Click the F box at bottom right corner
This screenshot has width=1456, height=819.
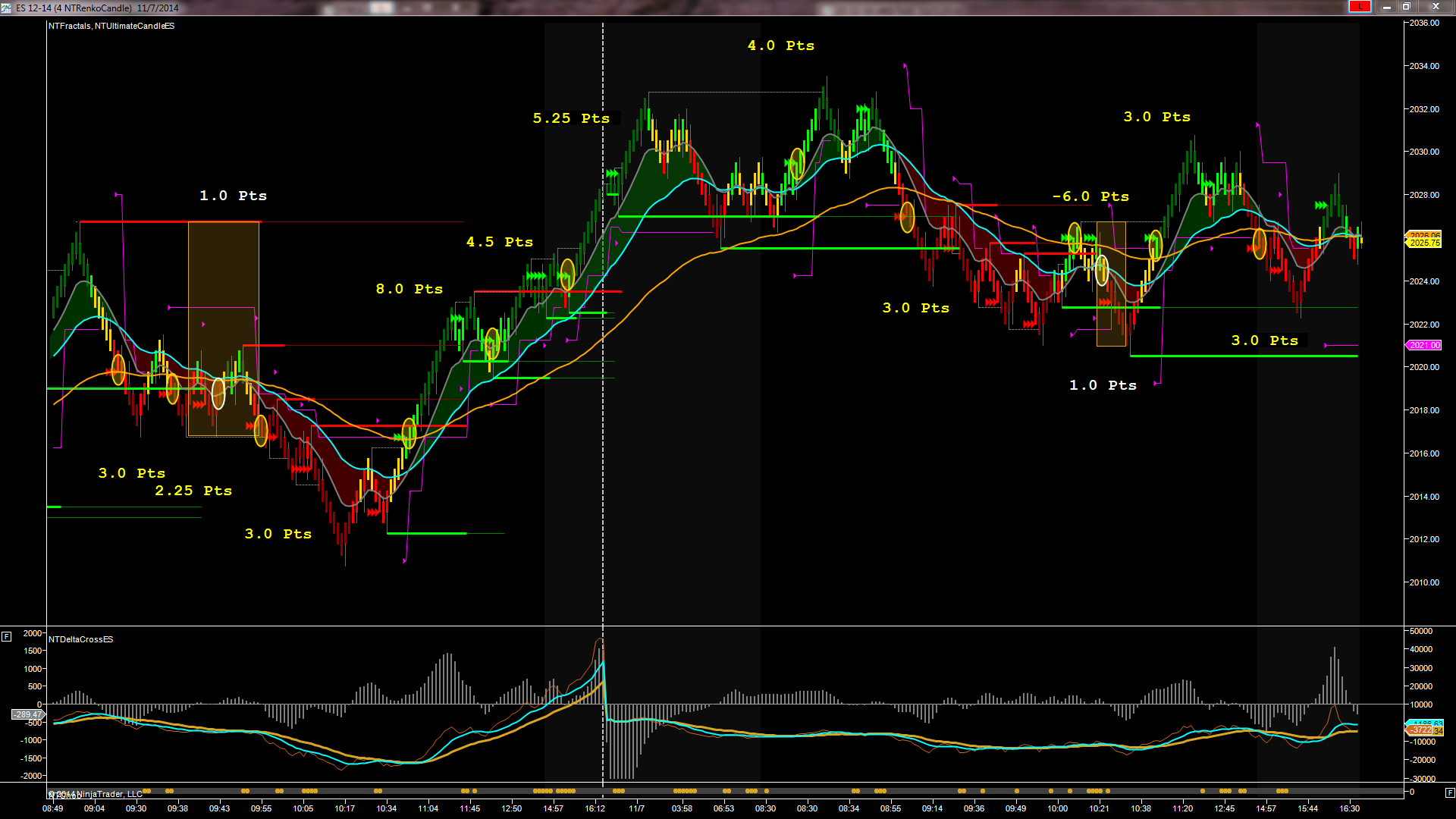pyautogui.click(x=1449, y=792)
